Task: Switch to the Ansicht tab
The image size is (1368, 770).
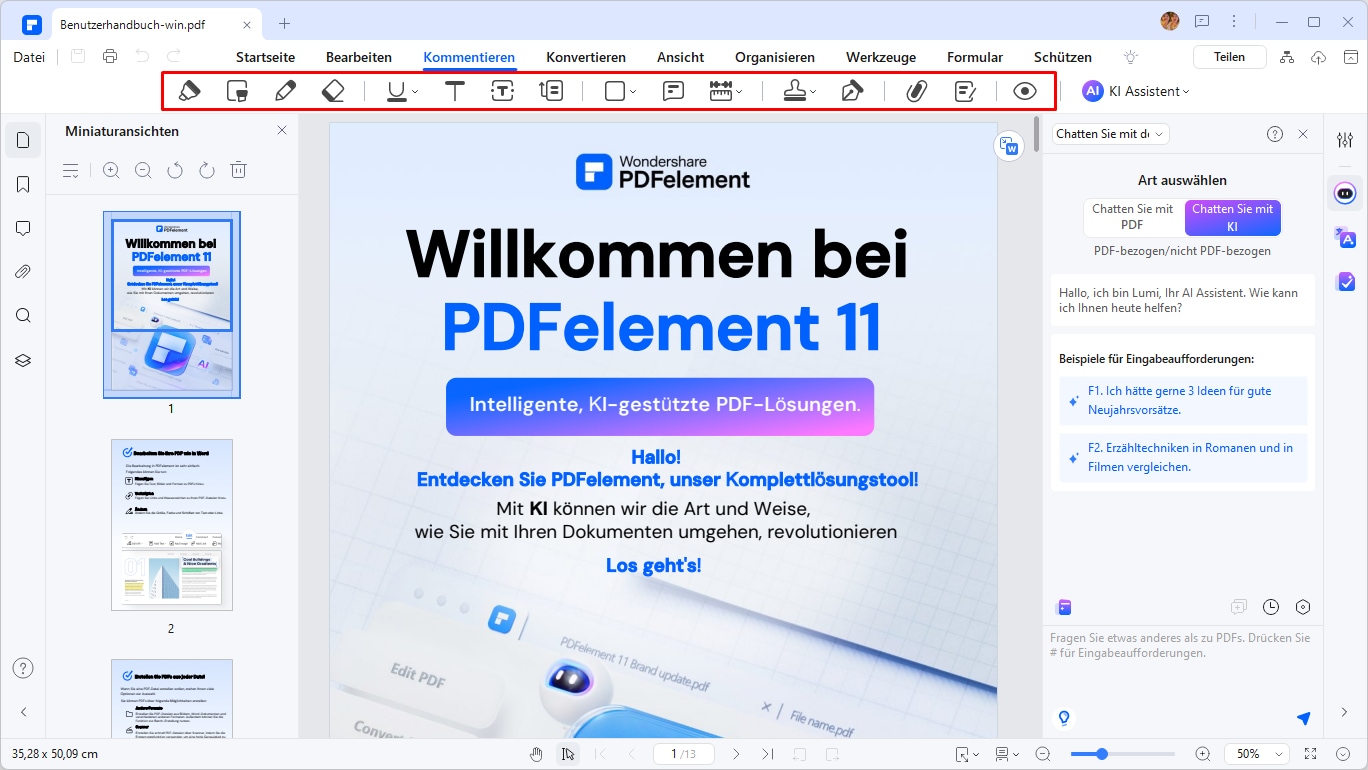Action: click(681, 57)
